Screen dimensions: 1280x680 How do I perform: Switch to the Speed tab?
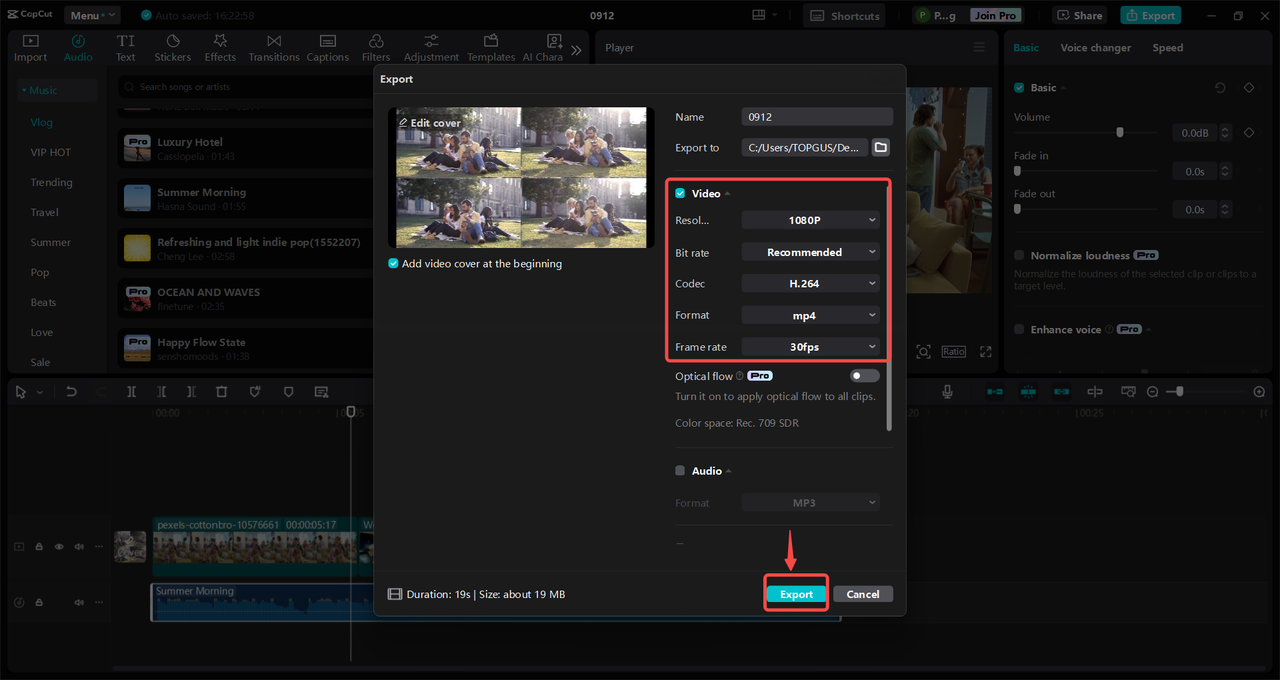(x=1168, y=47)
